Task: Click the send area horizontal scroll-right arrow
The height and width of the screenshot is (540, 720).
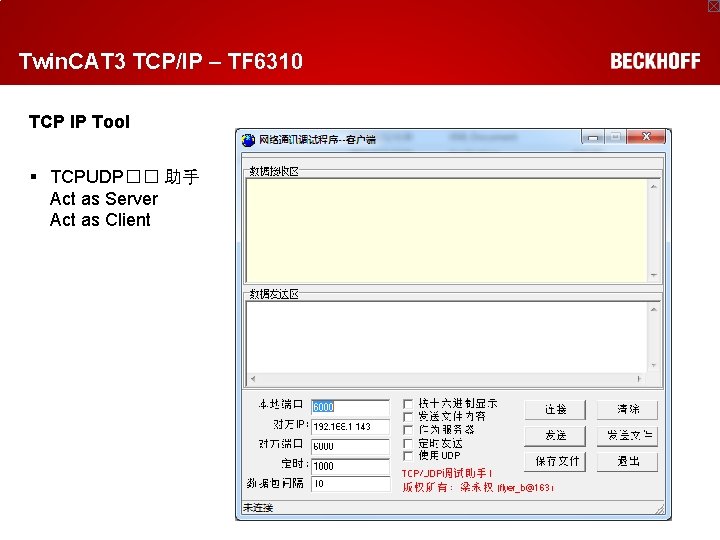Action: point(639,379)
